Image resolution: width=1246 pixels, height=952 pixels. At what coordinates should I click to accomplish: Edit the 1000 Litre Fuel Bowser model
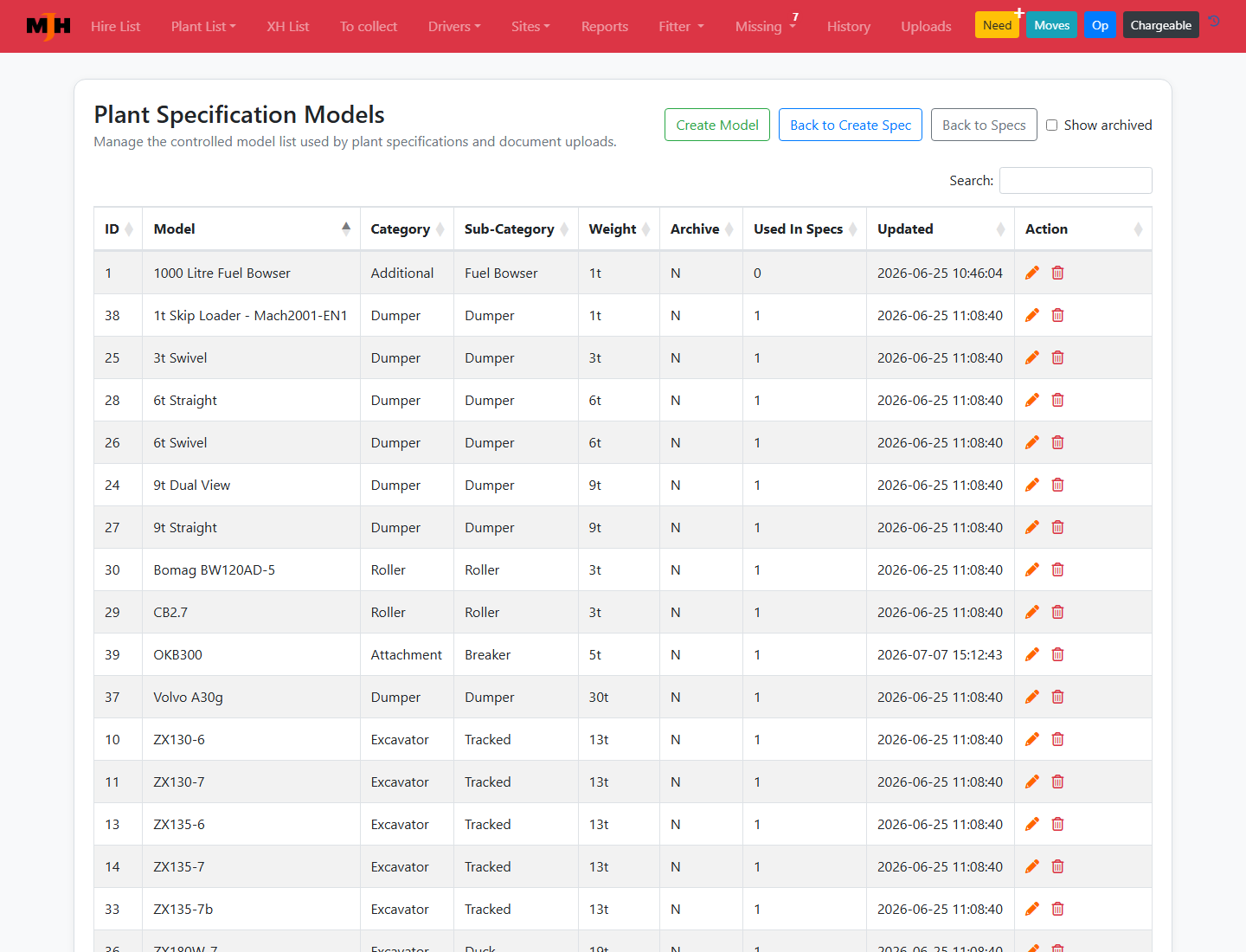tap(1031, 273)
